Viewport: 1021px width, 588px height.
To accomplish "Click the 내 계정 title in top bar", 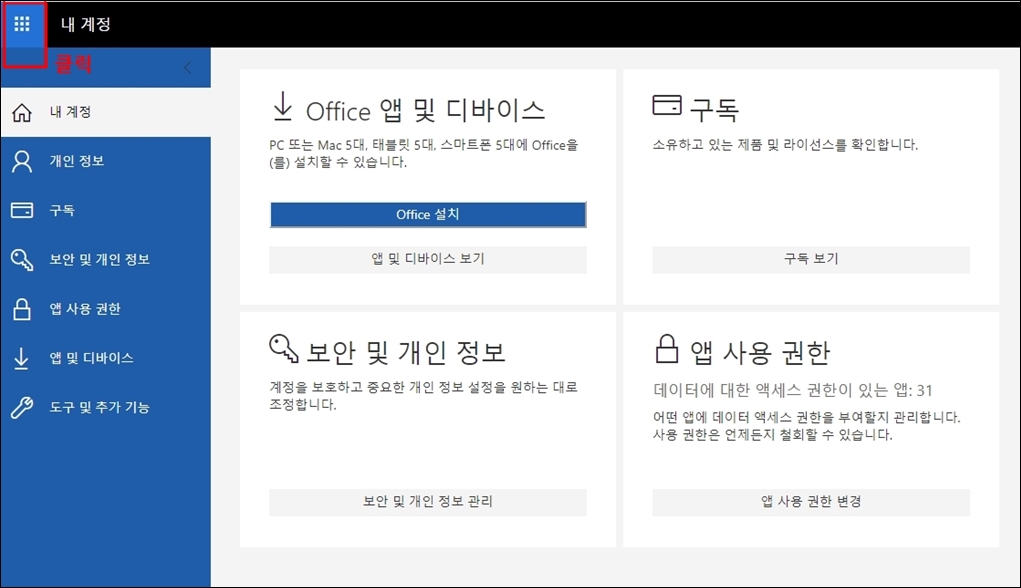I will [86, 24].
